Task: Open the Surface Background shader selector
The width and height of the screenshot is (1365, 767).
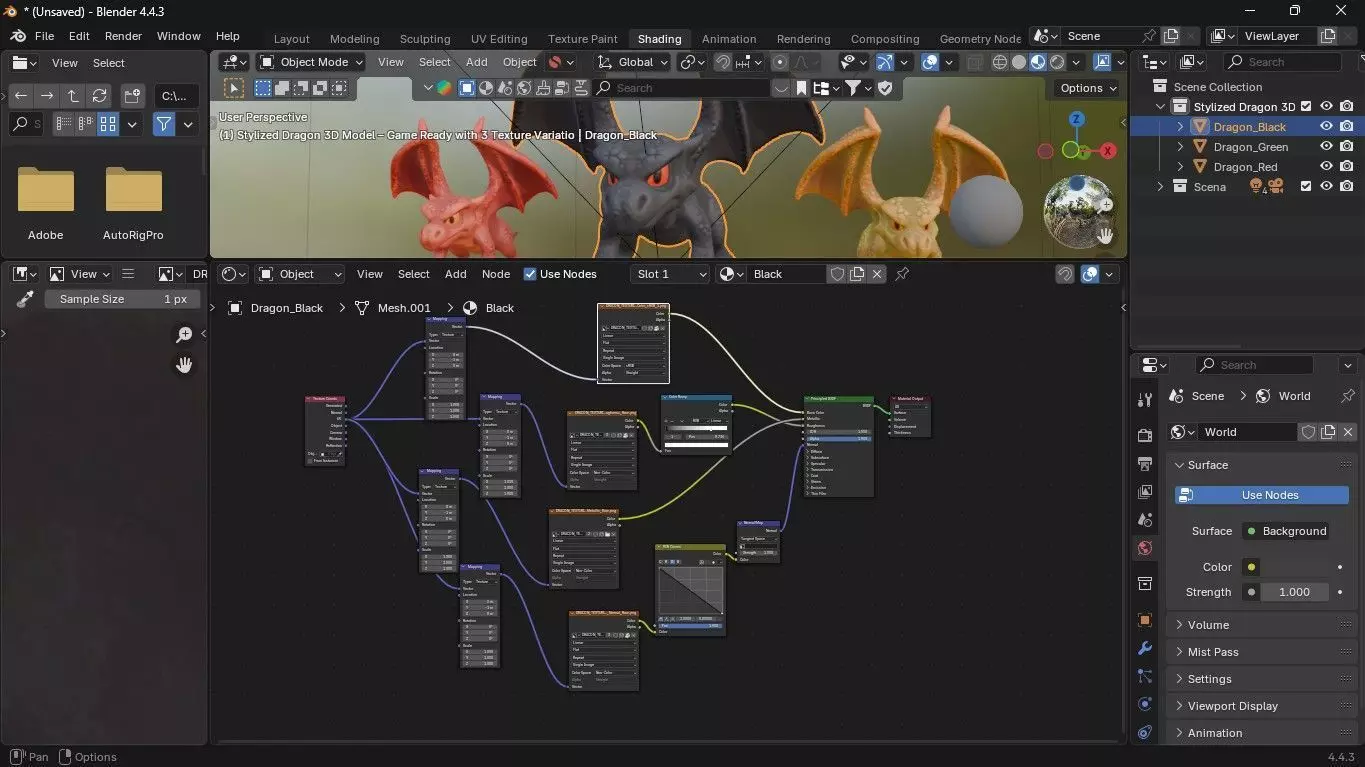Action: coord(1285,531)
